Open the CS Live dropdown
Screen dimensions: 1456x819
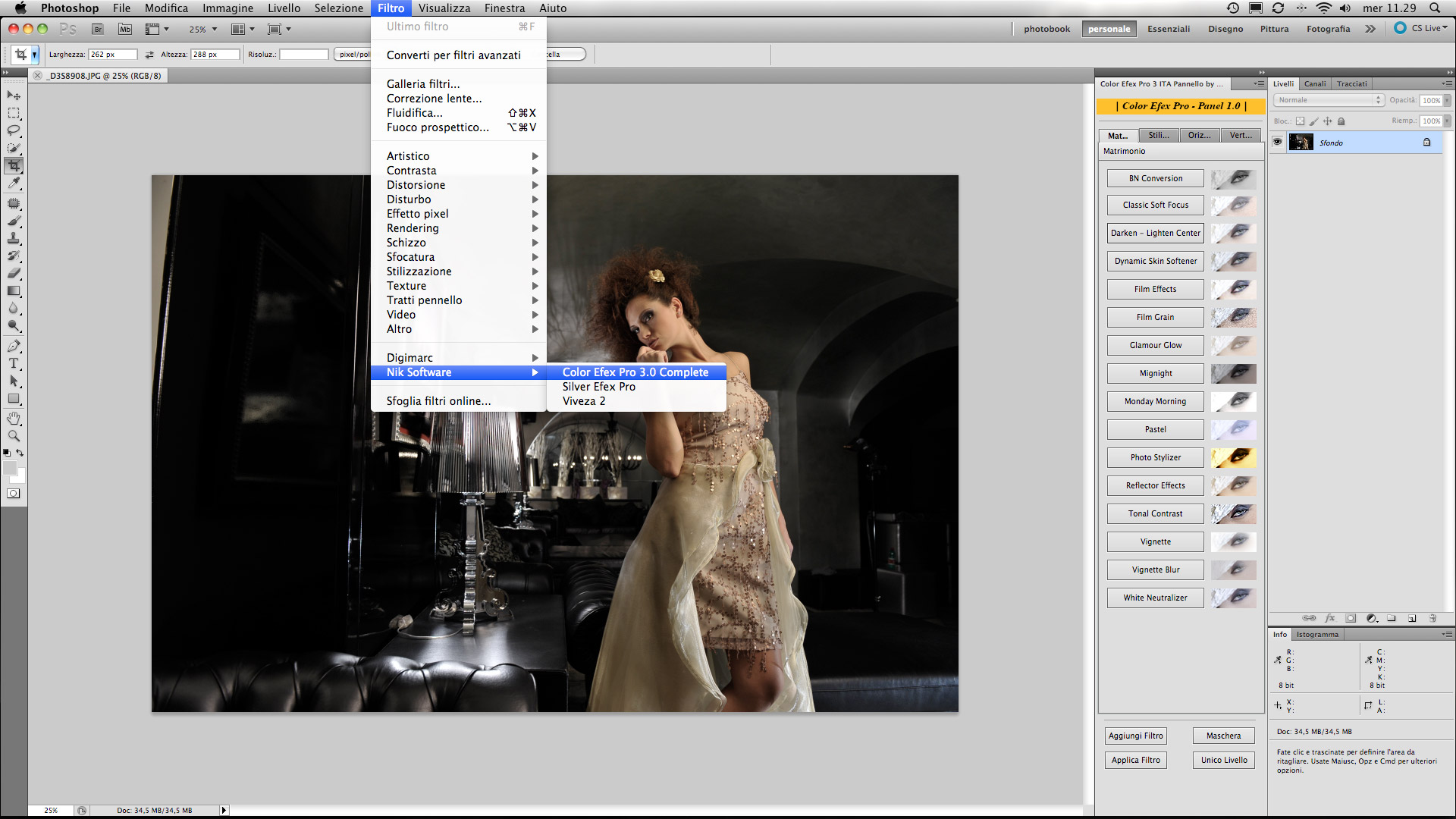tap(1421, 28)
